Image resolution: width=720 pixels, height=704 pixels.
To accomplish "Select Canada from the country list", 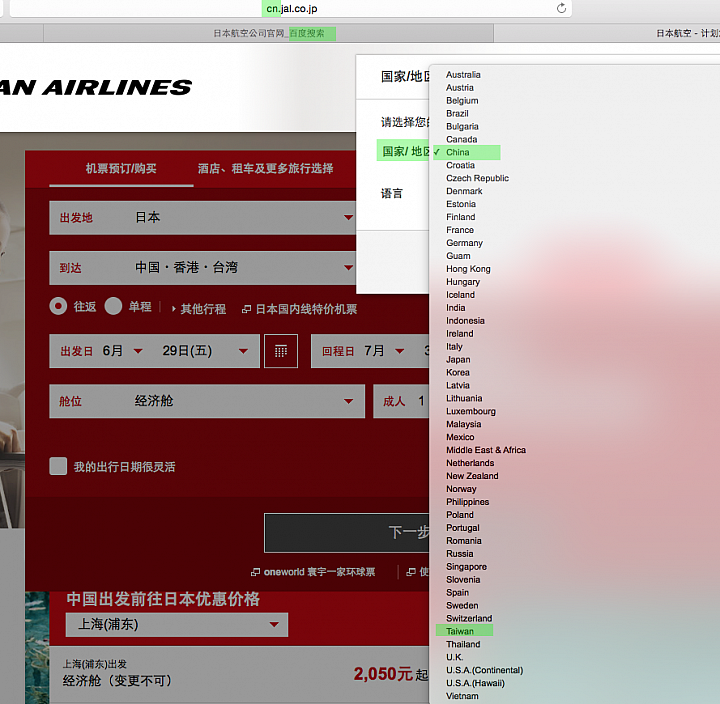I will pyautogui.click(x=461, y=139).
